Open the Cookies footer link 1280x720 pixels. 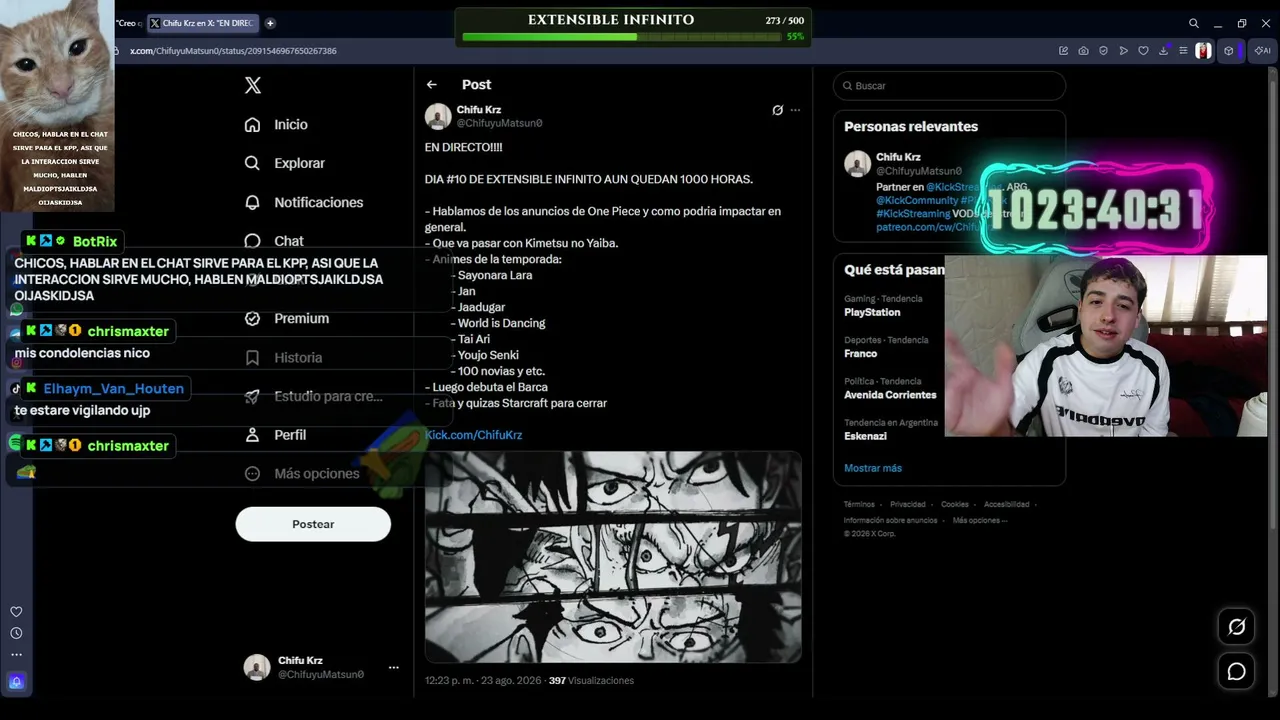point(955,505)
